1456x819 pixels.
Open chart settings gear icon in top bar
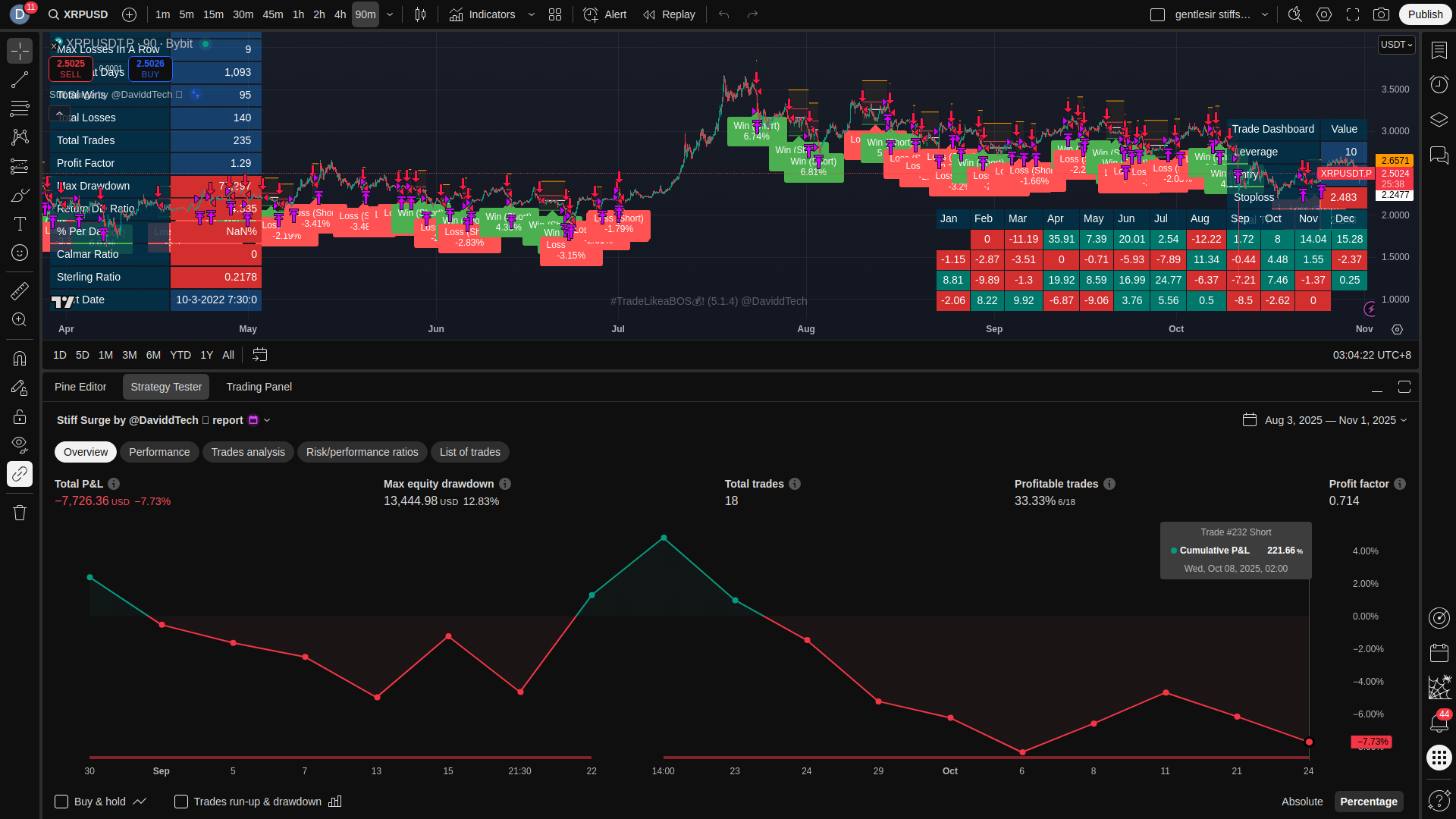1324,14
